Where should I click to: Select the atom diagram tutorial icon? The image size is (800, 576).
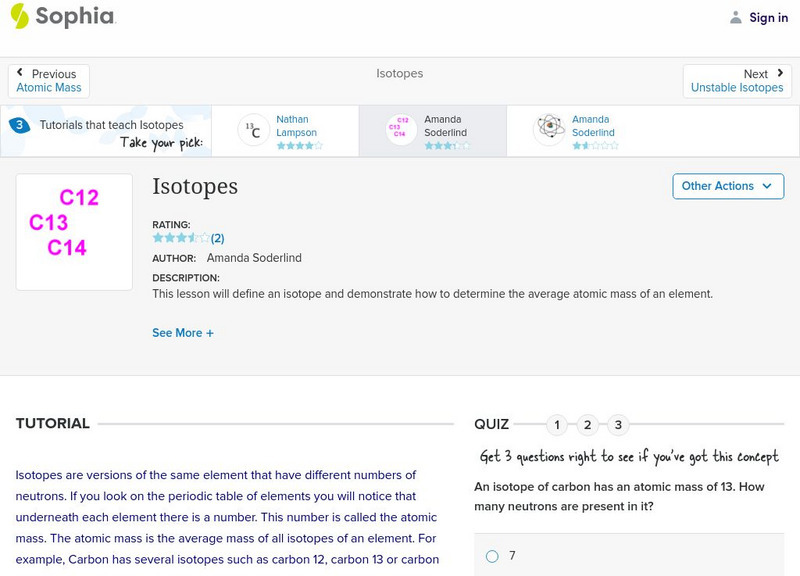point(549,130)
